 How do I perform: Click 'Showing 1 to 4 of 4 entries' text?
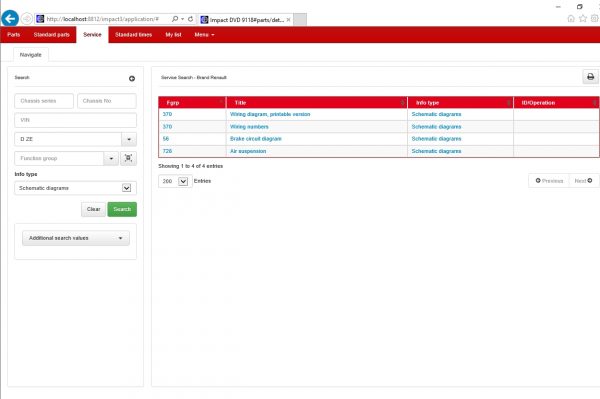[191, 166]
